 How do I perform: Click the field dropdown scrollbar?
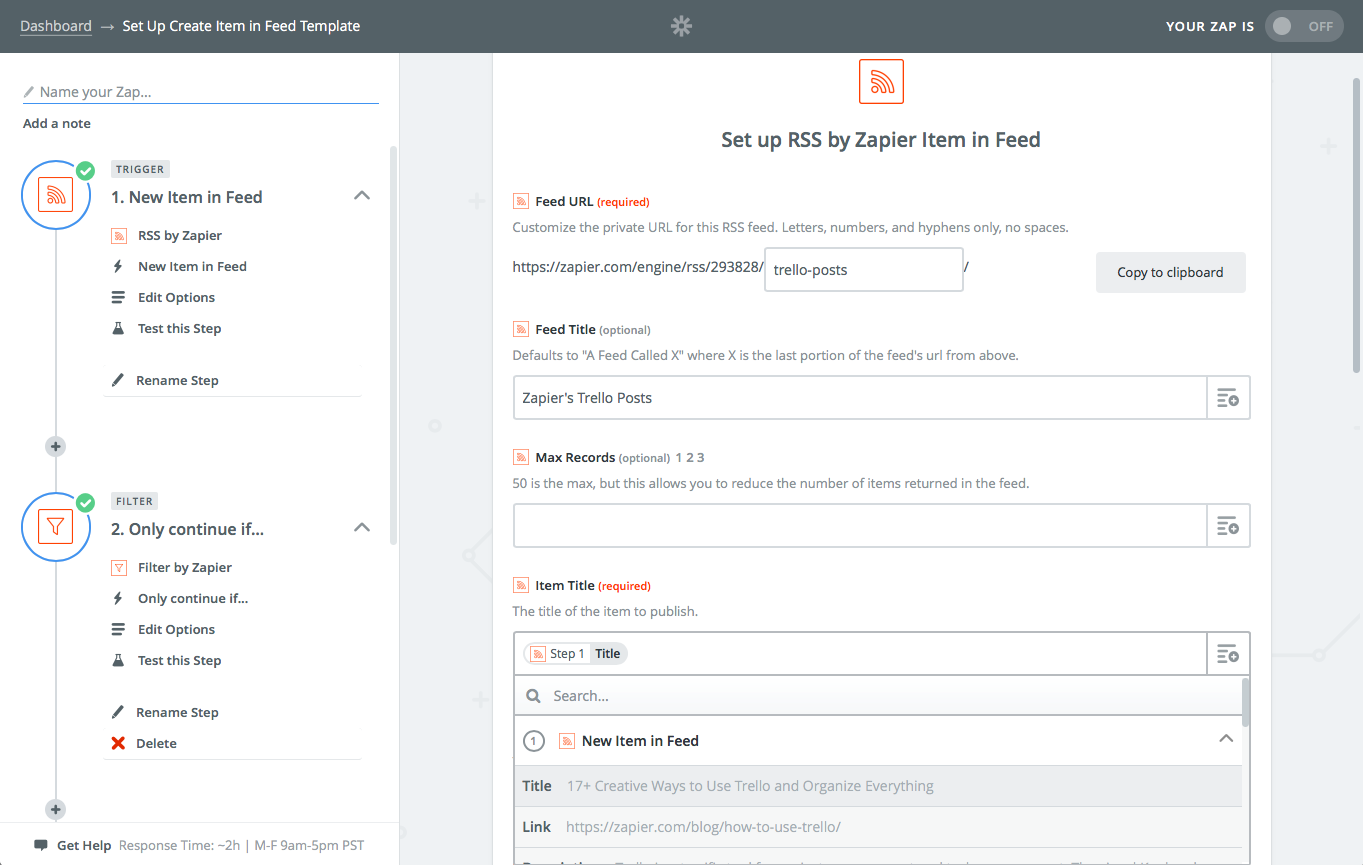click(x=1245, y=701)
